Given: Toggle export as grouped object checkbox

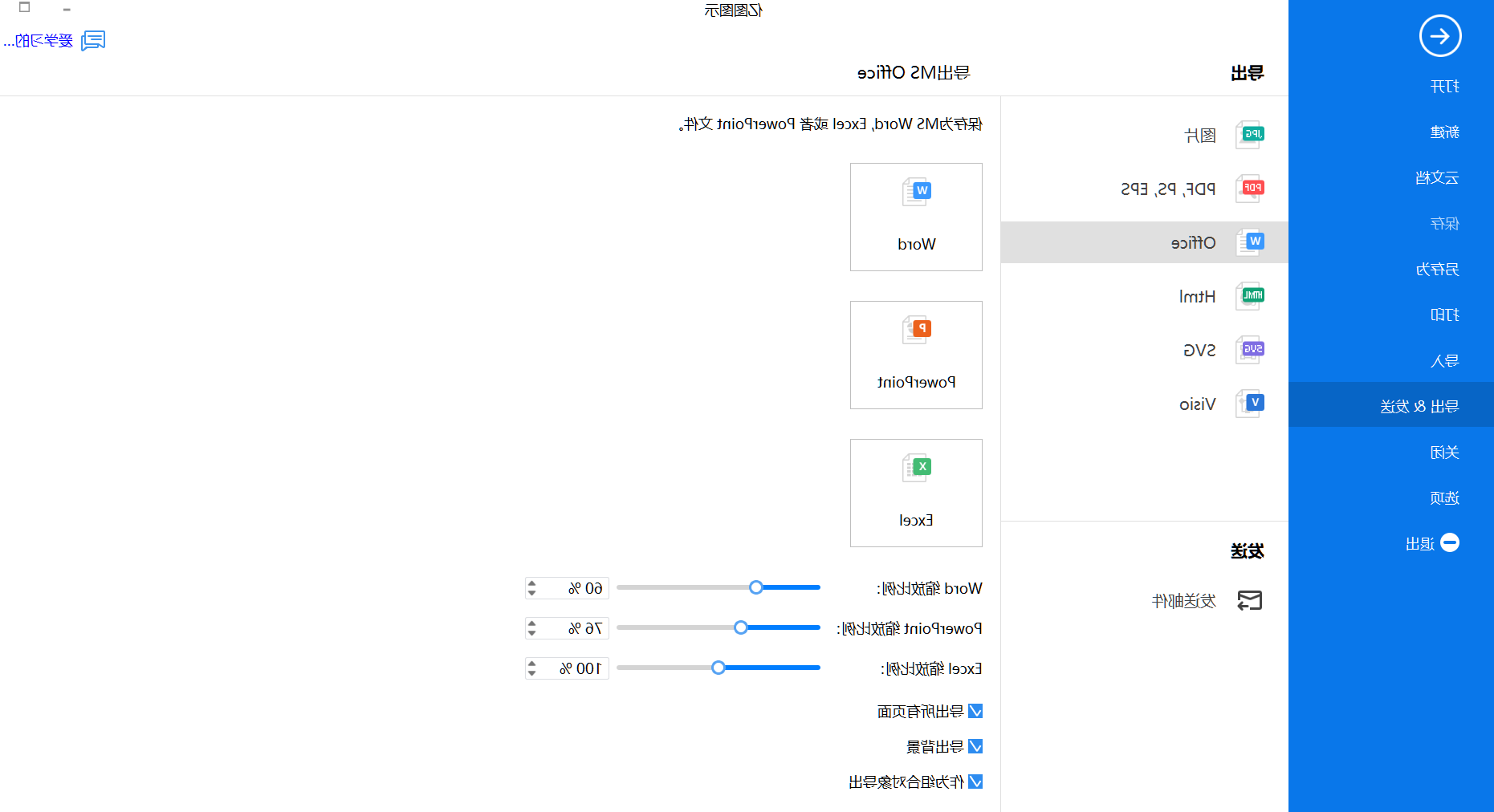Looking at the screenshot, I should (975, 782).
